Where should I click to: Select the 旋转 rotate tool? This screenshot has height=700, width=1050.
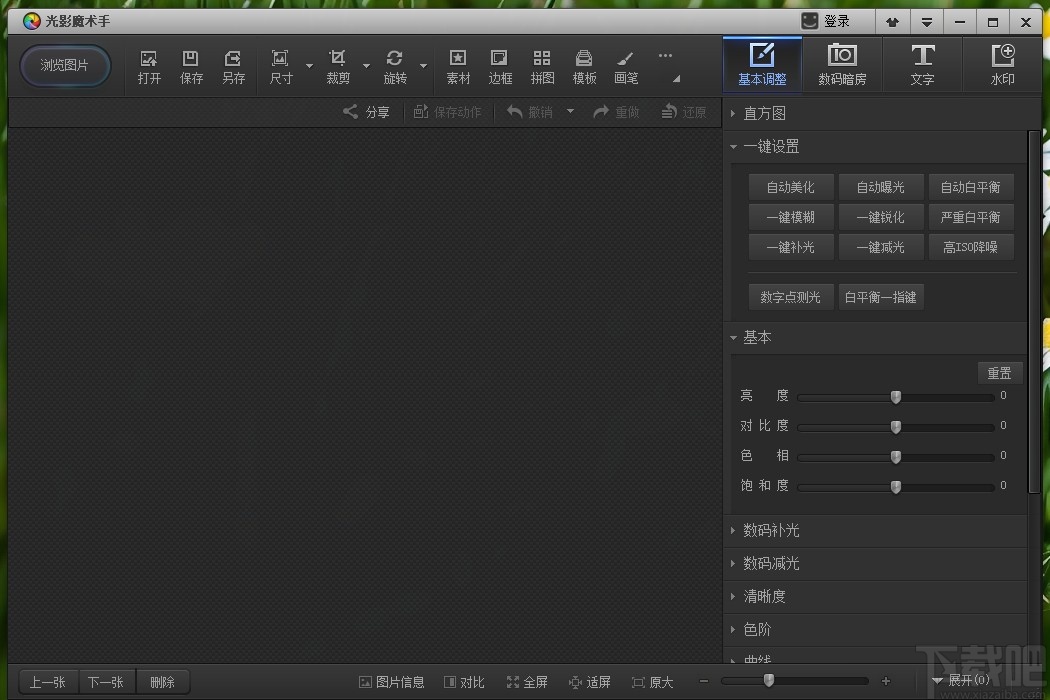(394, 67)
